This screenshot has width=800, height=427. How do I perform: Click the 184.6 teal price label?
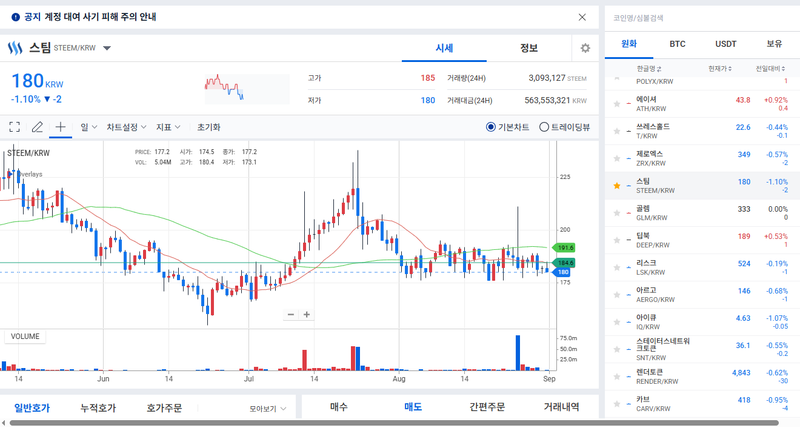click(x=564, y=263)
